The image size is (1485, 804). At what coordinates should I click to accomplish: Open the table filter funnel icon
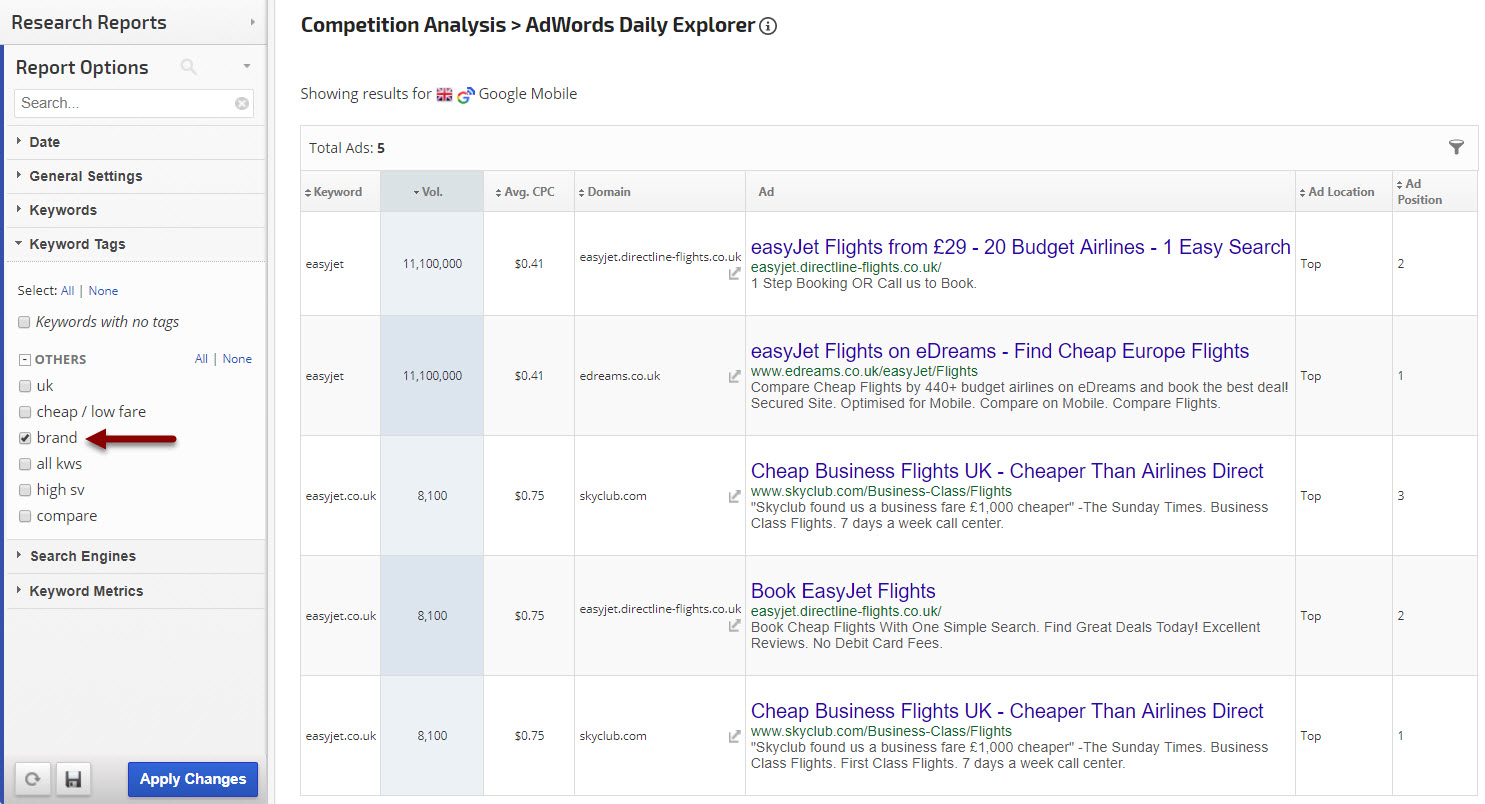click(1456, 148)
